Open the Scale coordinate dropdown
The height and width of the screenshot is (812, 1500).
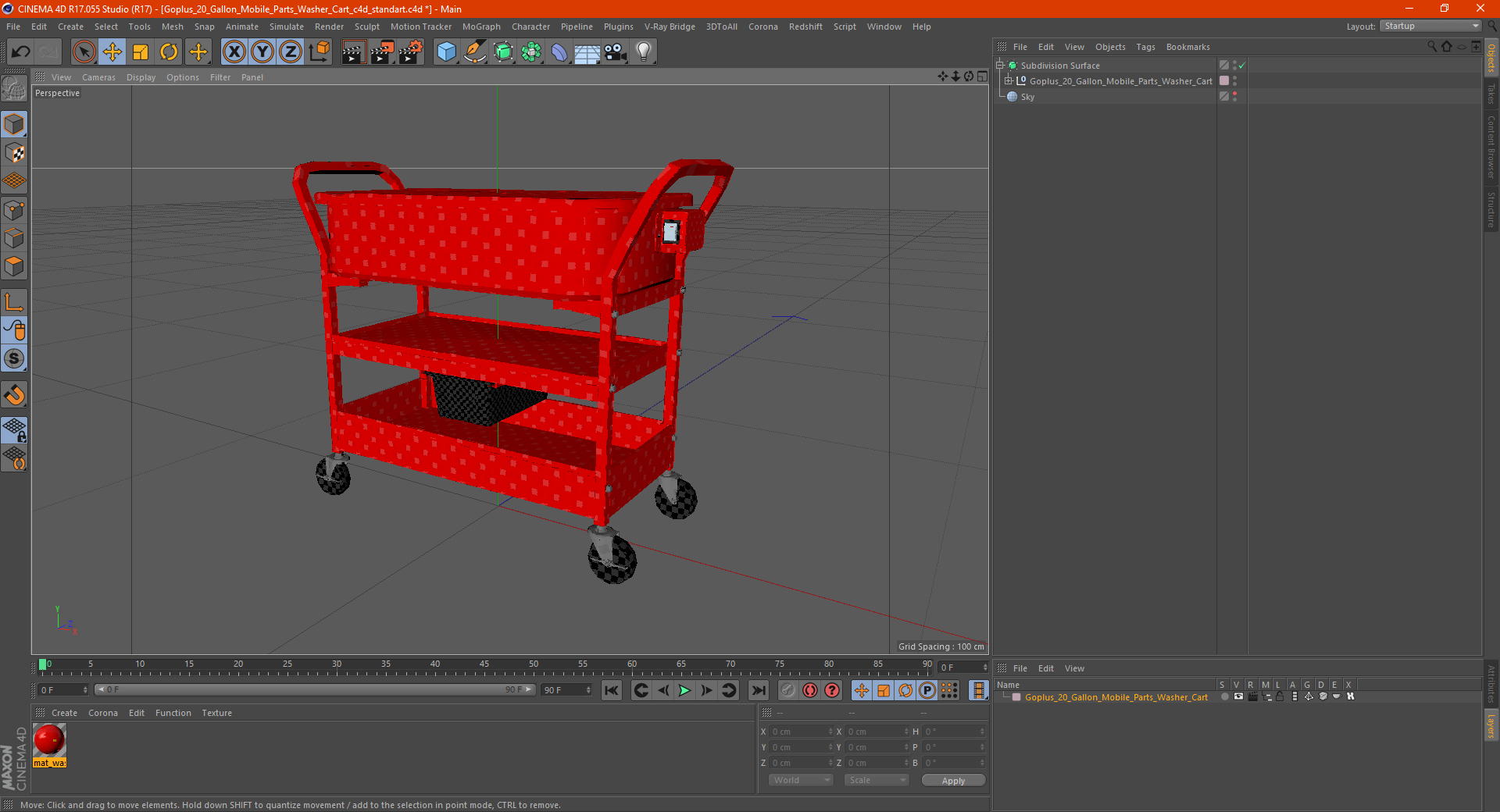tap(877, 780)
